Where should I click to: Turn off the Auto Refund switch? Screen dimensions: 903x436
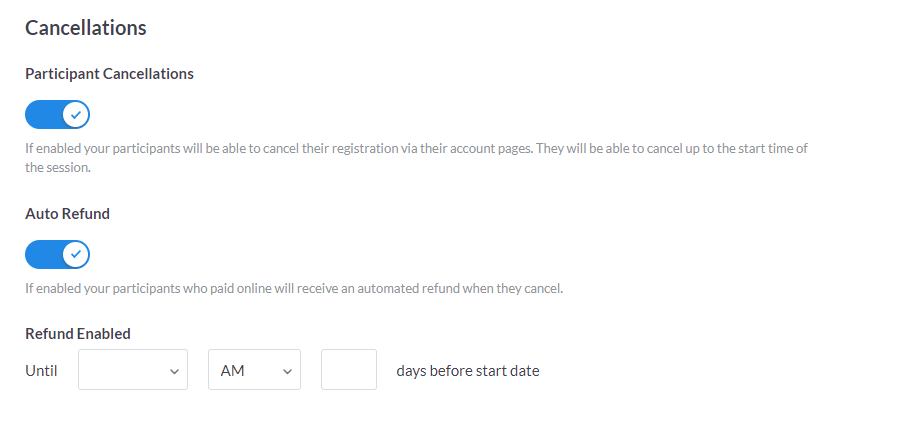click(x=57, y=255)
